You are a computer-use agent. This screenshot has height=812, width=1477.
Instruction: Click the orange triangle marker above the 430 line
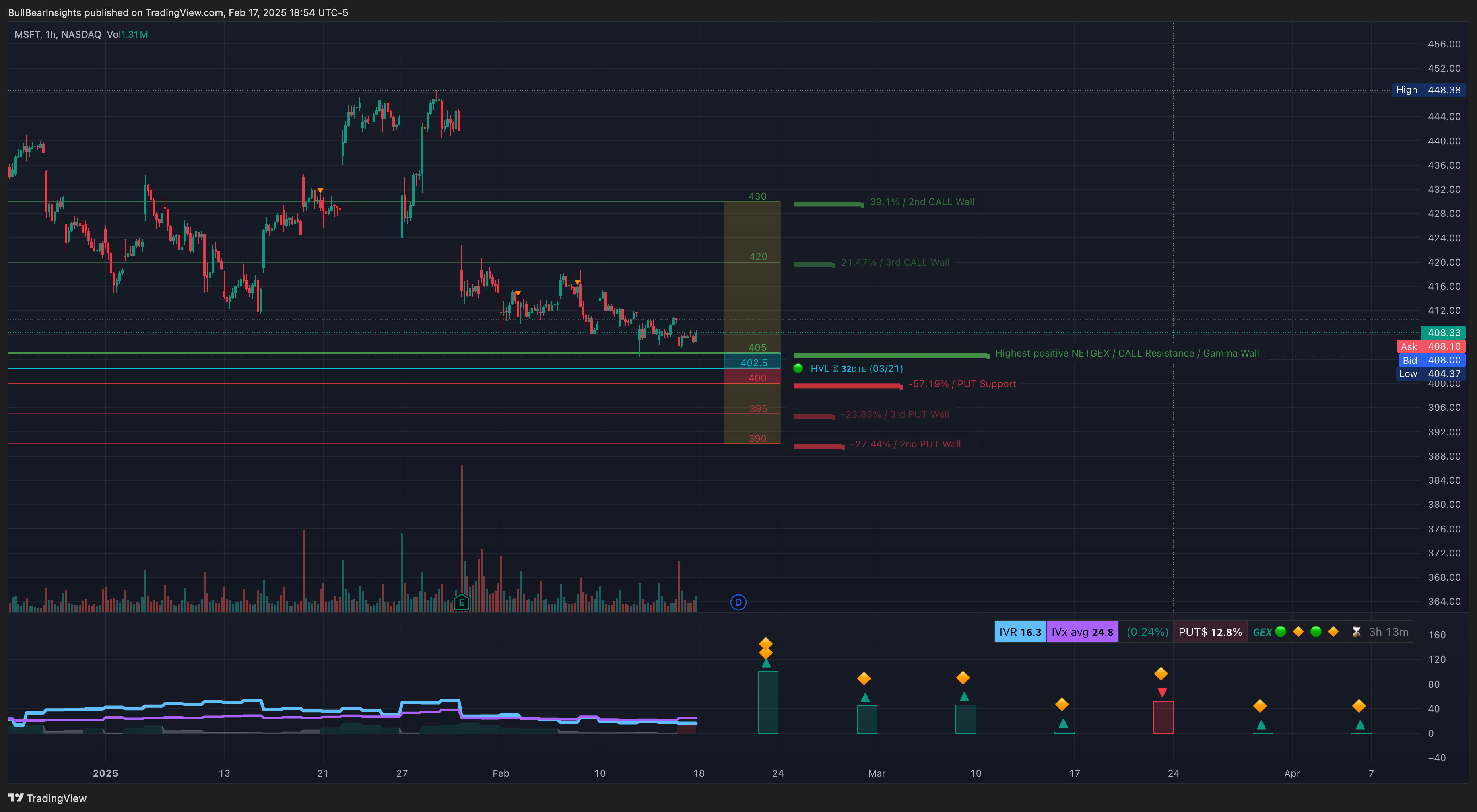320,190
